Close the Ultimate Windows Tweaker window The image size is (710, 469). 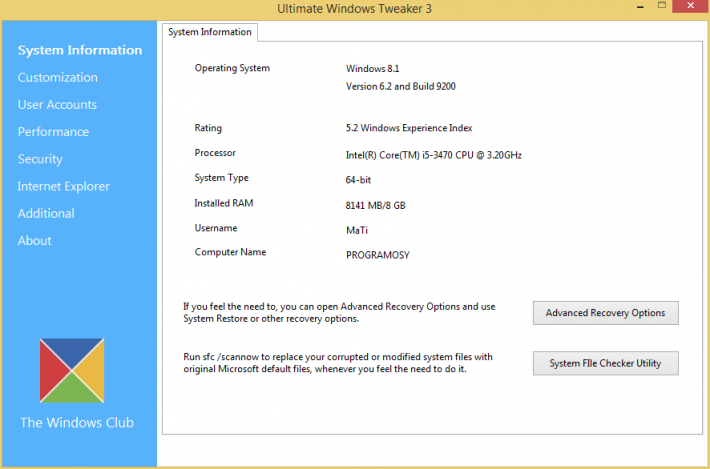pos(691,6)
